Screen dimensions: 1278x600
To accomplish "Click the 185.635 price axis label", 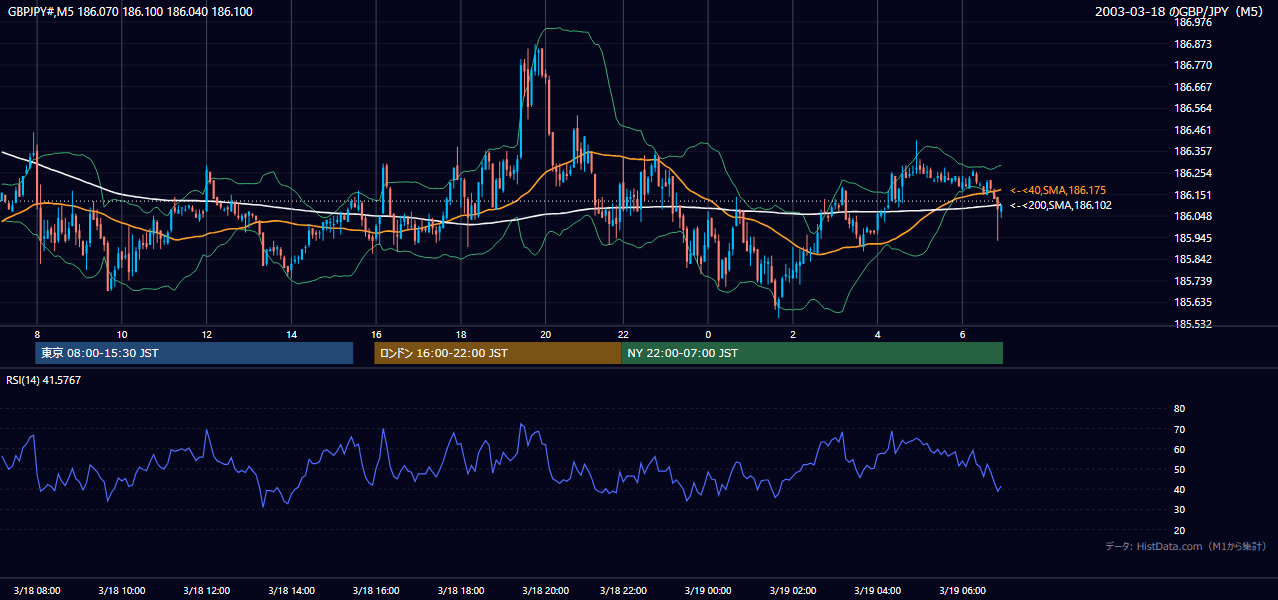I will pos(1193,302).
